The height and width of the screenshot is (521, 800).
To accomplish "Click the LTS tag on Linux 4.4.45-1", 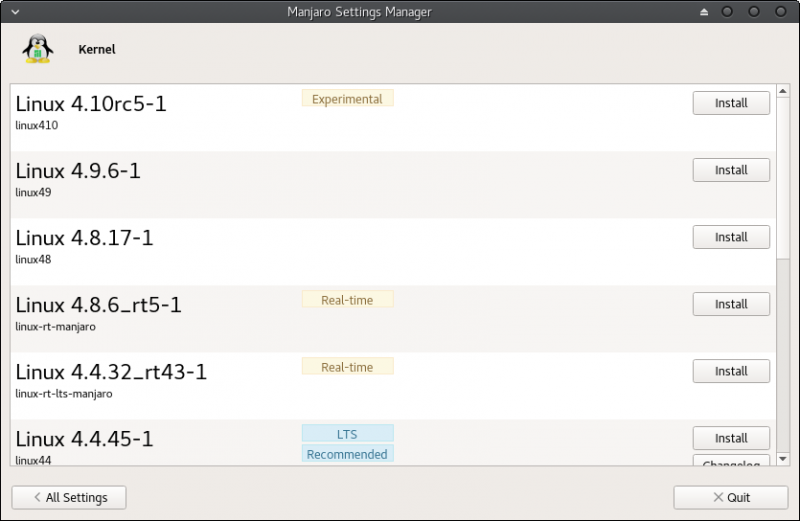I will pyautogui.click(x=347, y=433).
